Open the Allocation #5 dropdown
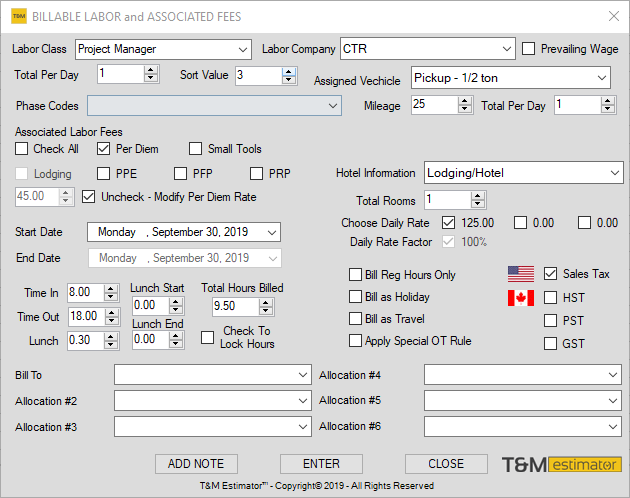The image size is (630, 498). 613,401
